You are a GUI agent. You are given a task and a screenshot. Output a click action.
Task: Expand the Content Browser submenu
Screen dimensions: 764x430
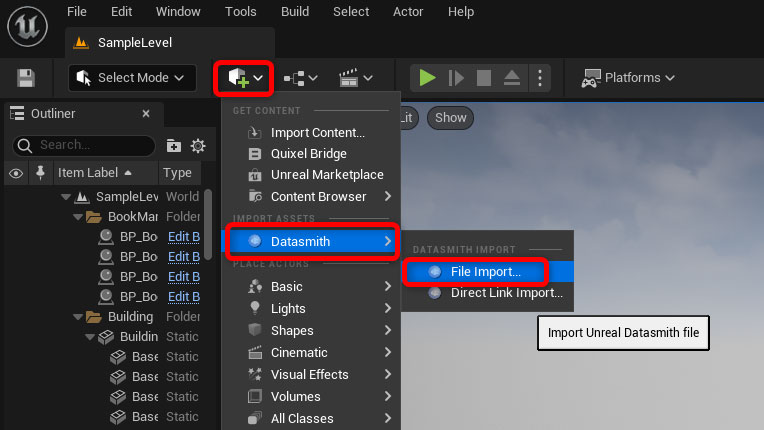(x=311, y=197)
